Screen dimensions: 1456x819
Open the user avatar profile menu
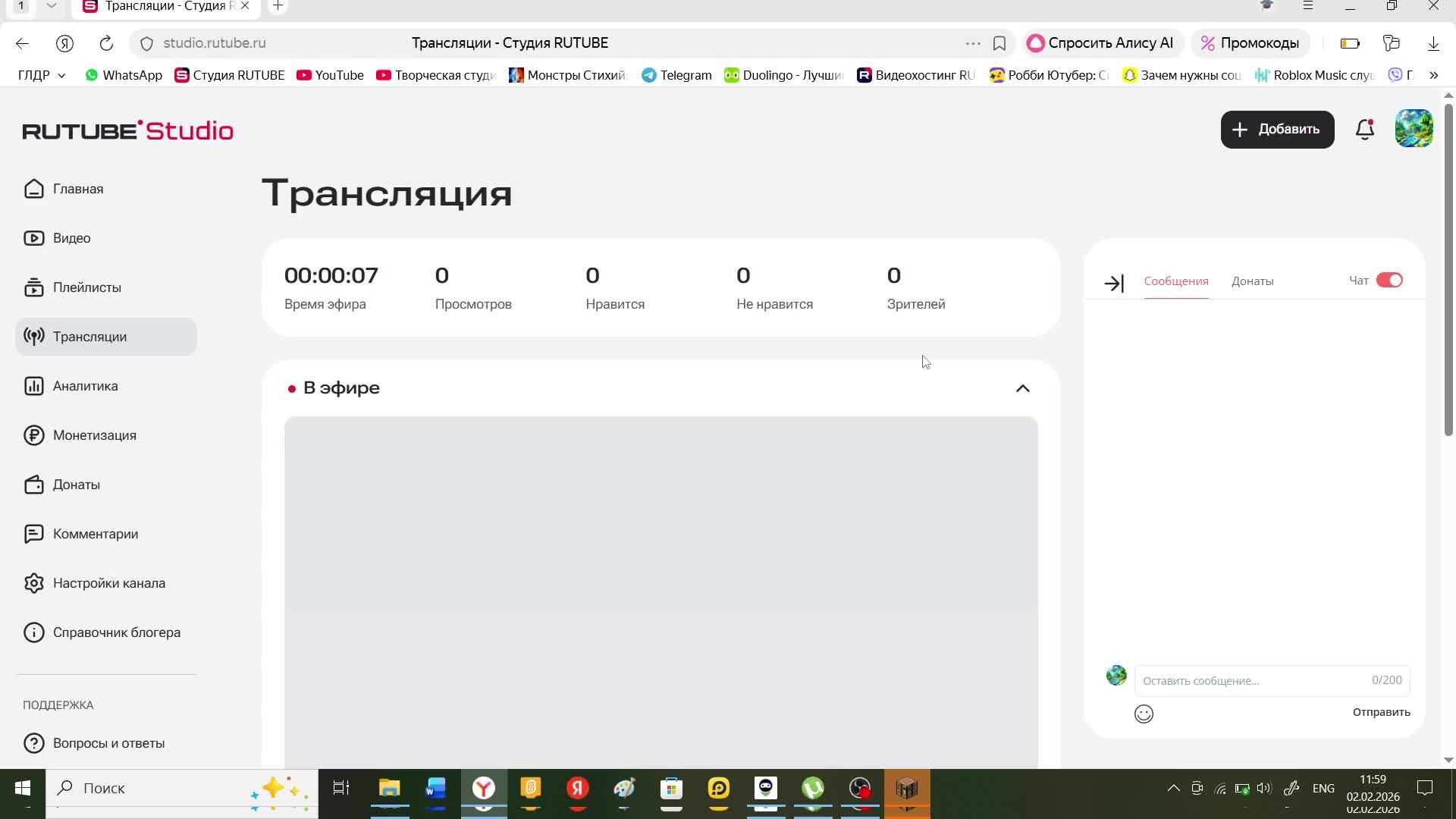1414,129
